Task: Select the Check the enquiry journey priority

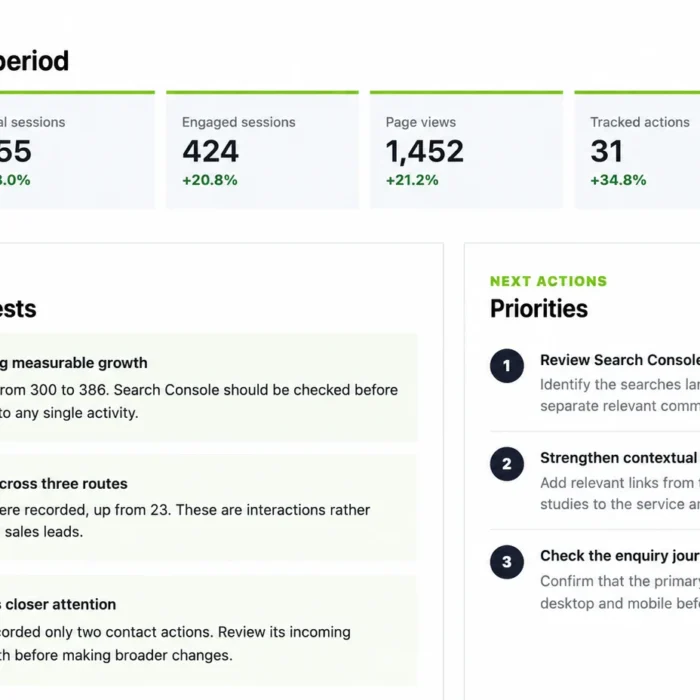Action: (x=620, y=556)
